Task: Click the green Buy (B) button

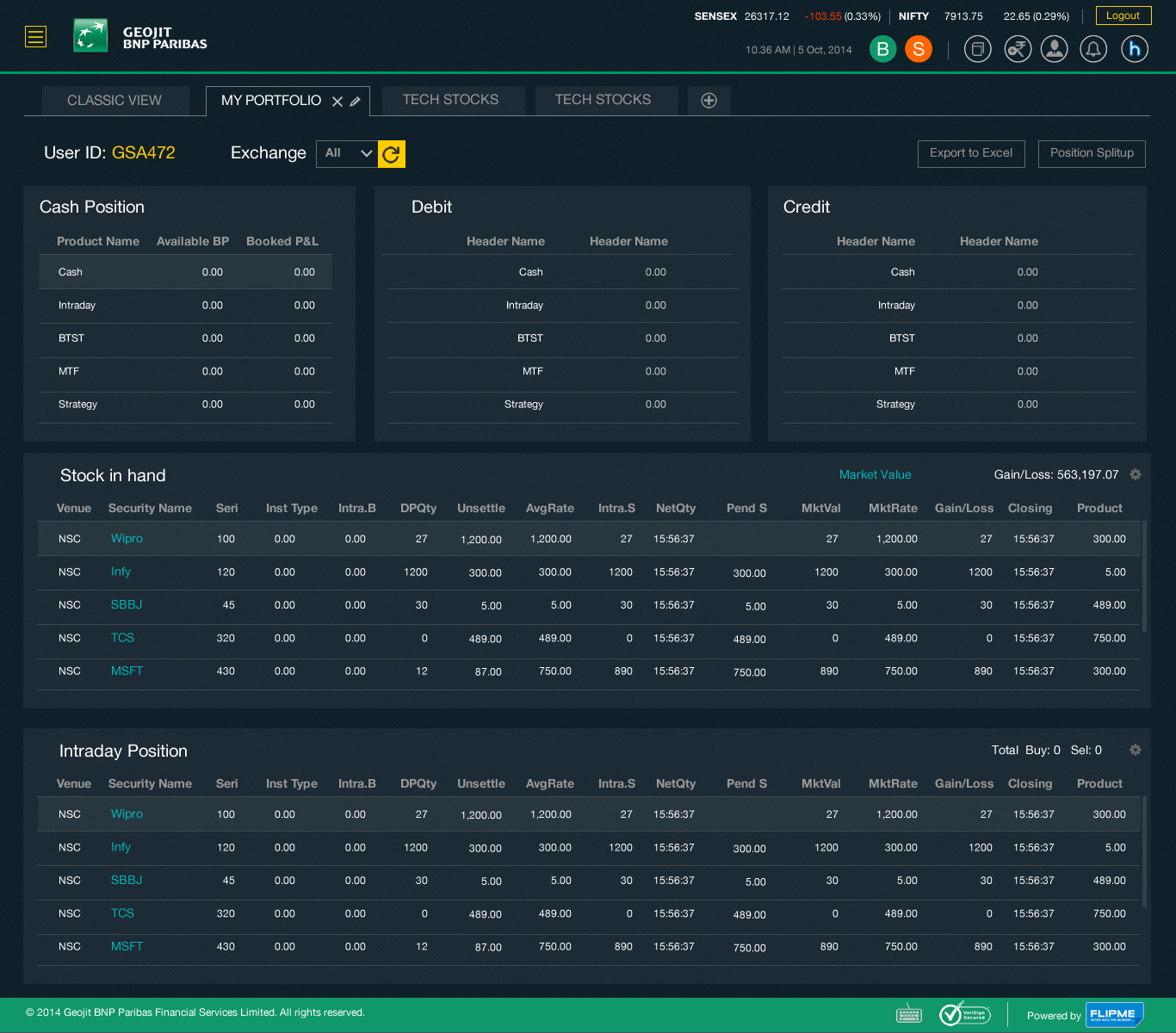Action: (882, 49)
